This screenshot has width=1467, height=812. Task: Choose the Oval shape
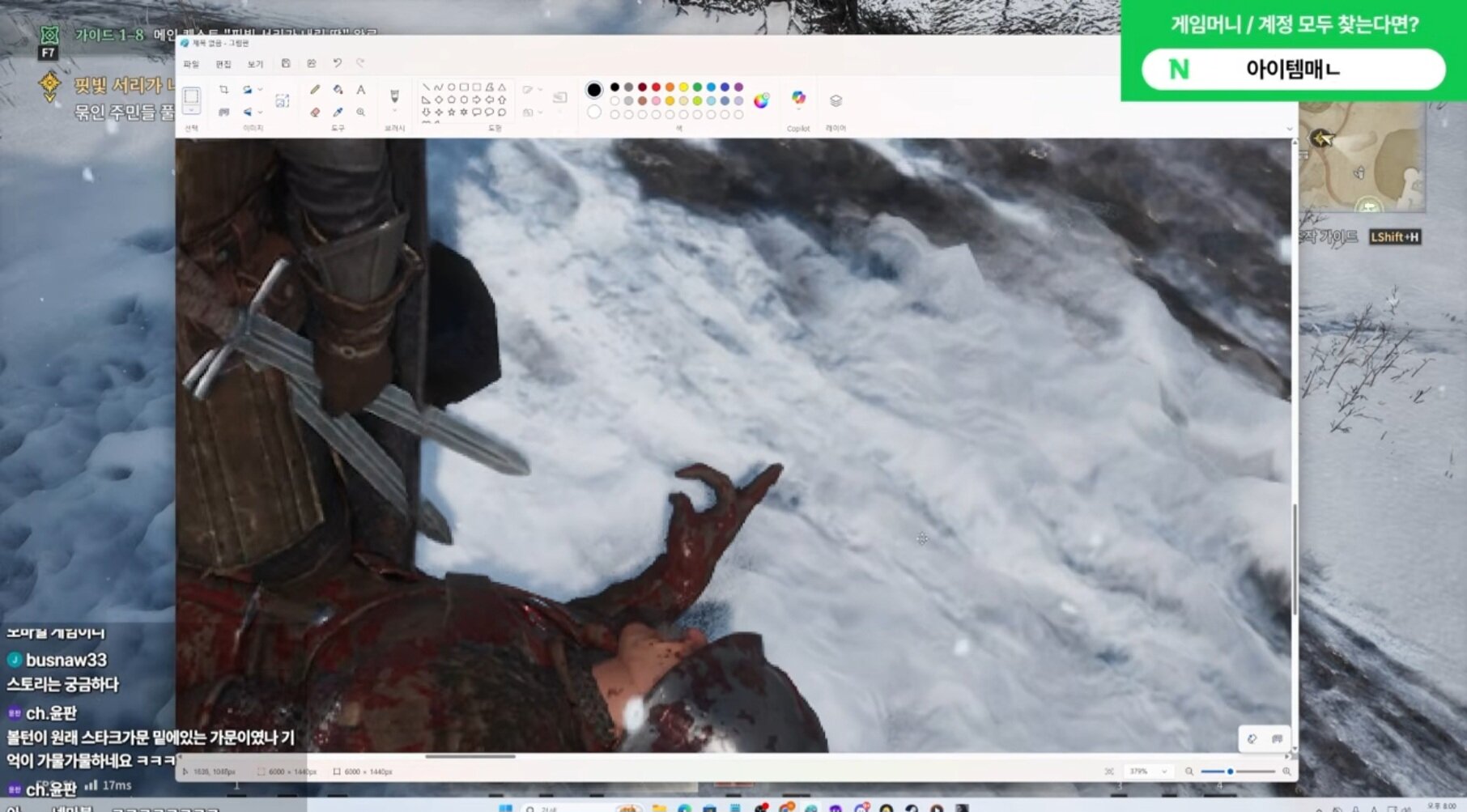coord(452,87)
